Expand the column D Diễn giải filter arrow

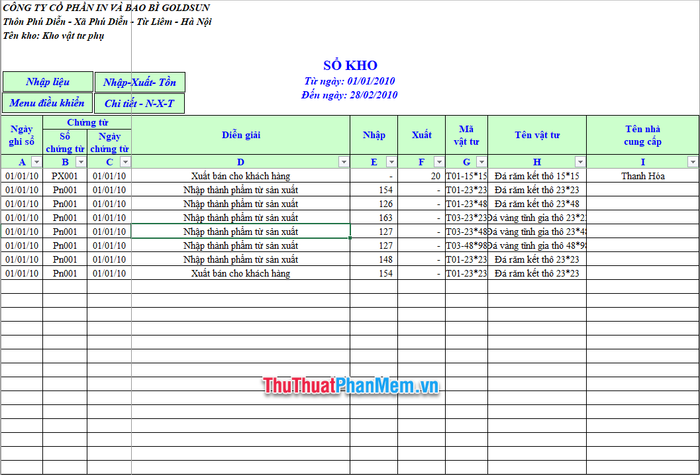click(344, 162)
